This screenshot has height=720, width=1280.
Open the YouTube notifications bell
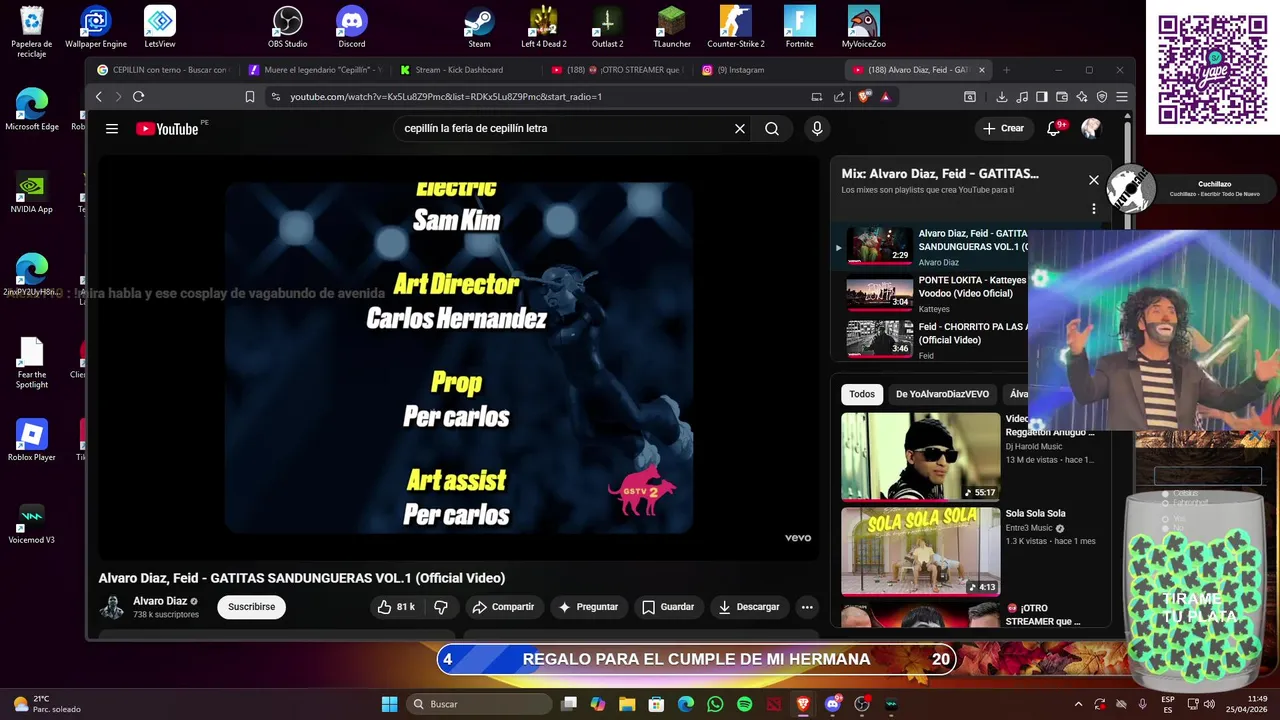(x=1053, y=128)
